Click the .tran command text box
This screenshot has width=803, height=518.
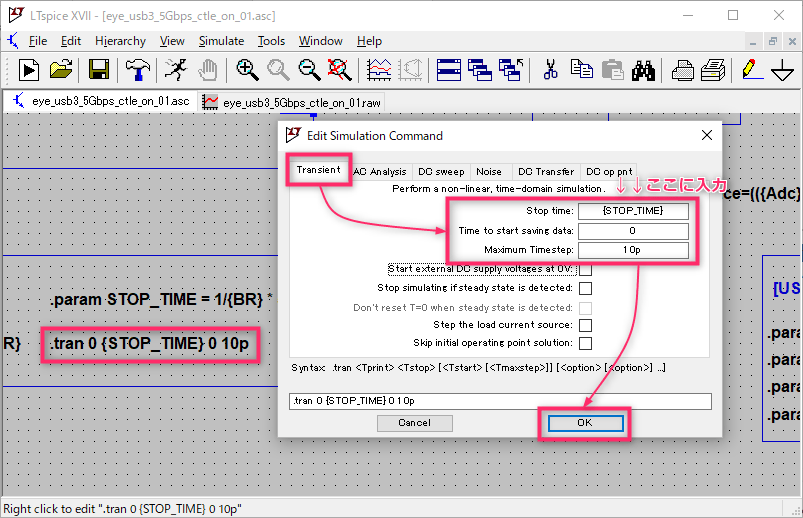(x=500, y=401)
